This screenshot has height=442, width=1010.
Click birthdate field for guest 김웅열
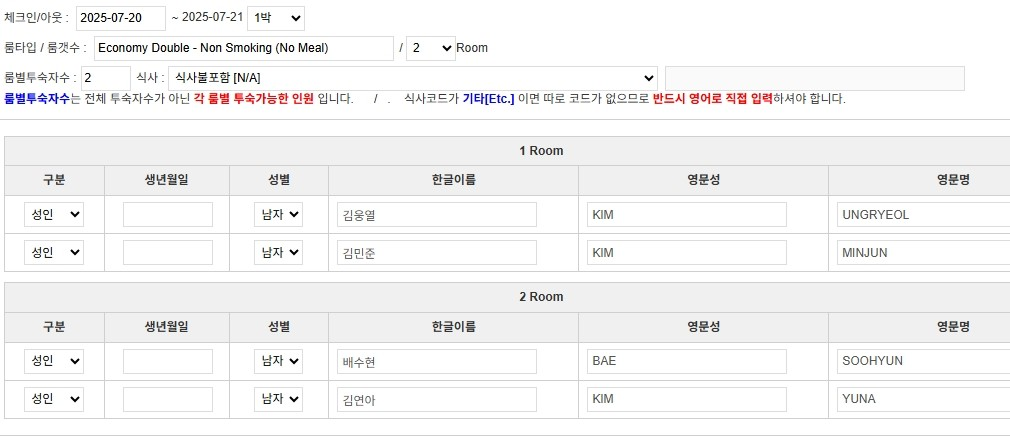167,215
